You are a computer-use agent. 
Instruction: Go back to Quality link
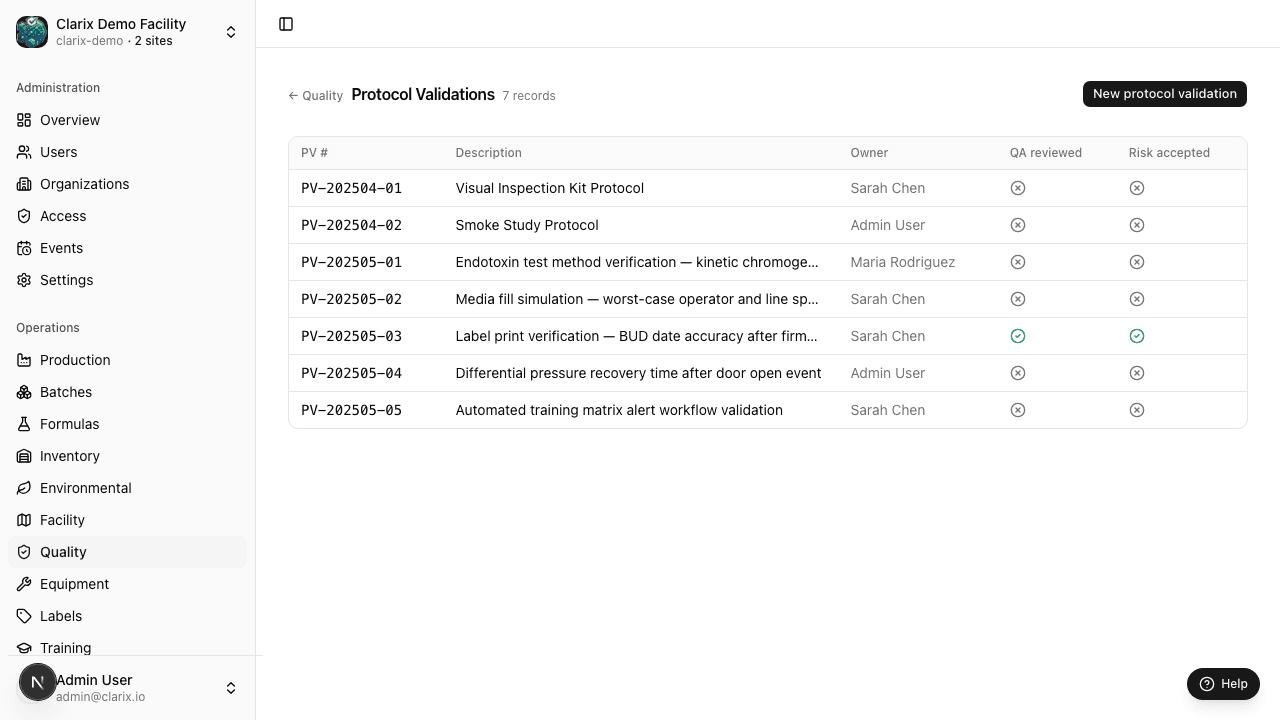316,96
